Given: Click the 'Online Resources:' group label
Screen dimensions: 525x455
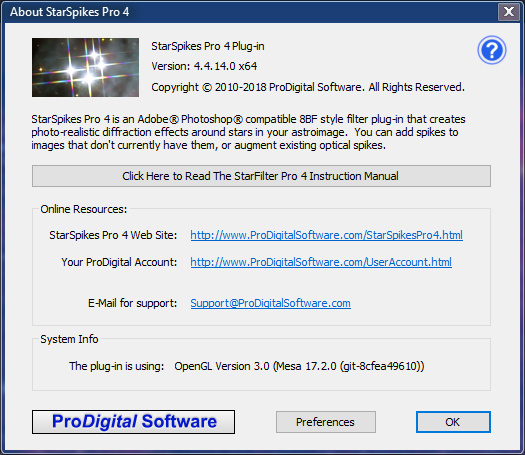Looking at the screenshot, I should point(84,209).
